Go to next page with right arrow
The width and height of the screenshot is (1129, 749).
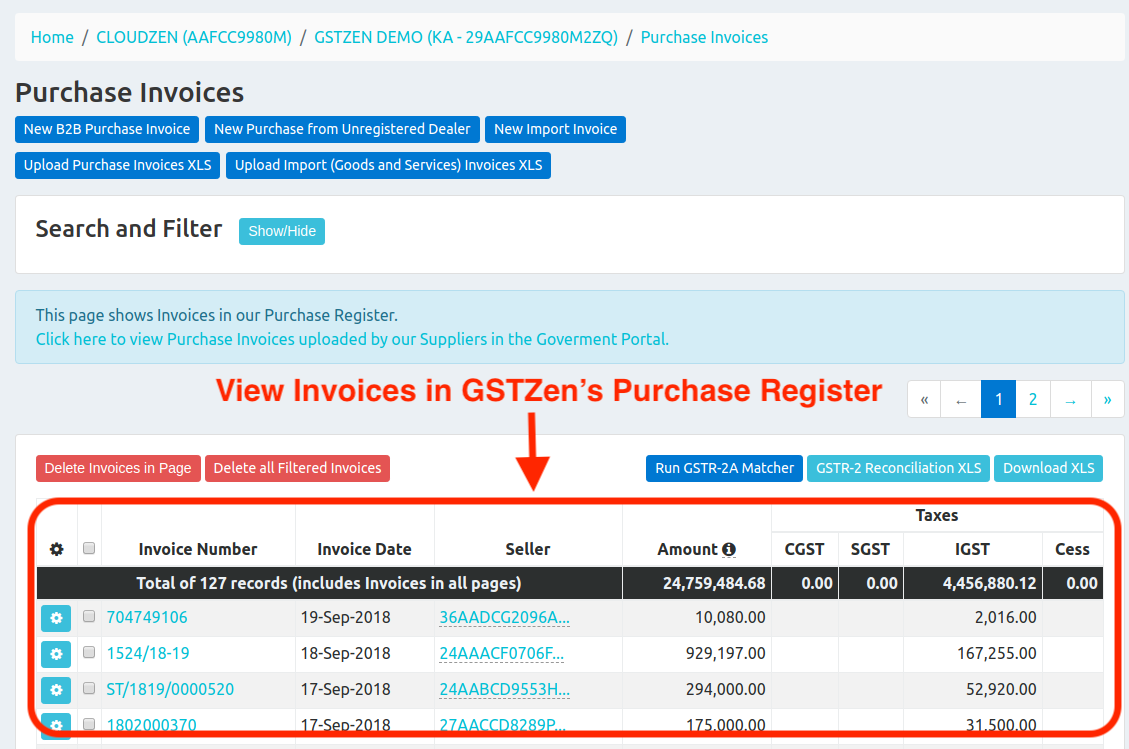tap(1071, 400)
